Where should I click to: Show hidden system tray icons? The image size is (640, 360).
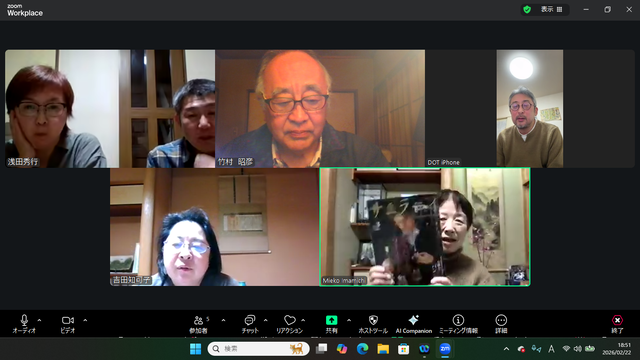(507, 349)
